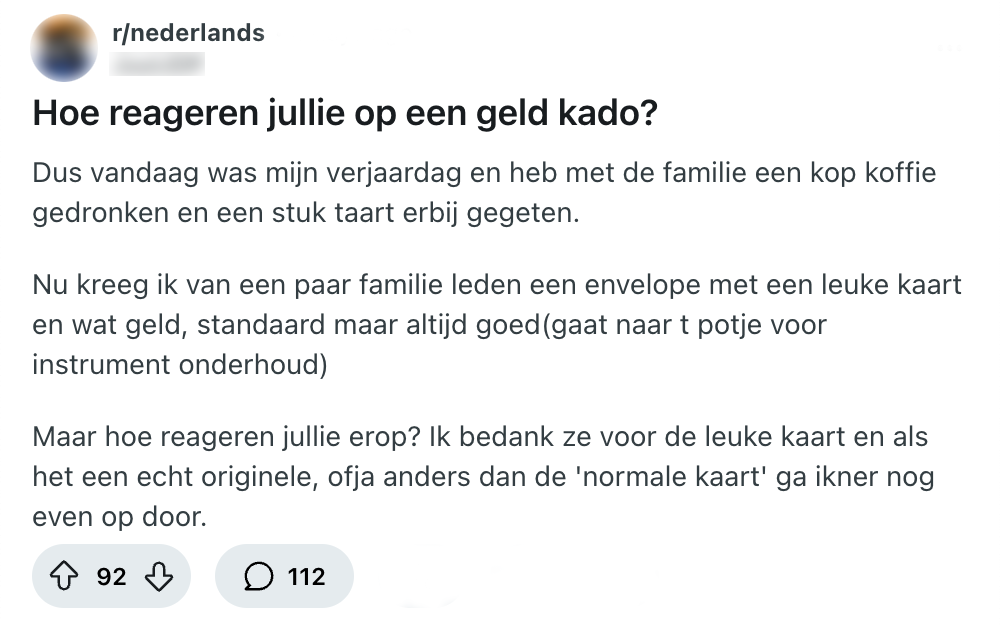Open the blurred author username below r/nederlands

click(x=158, y=65)
